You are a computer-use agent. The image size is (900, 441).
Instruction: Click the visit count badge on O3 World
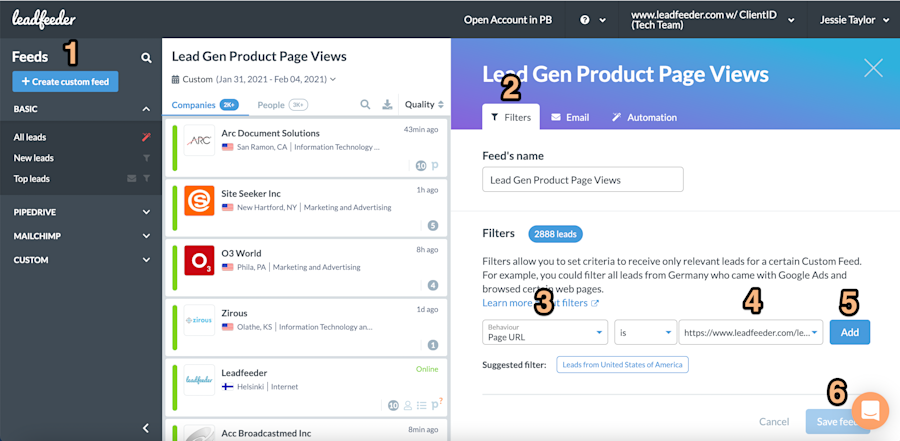click(x=433, y=285)
